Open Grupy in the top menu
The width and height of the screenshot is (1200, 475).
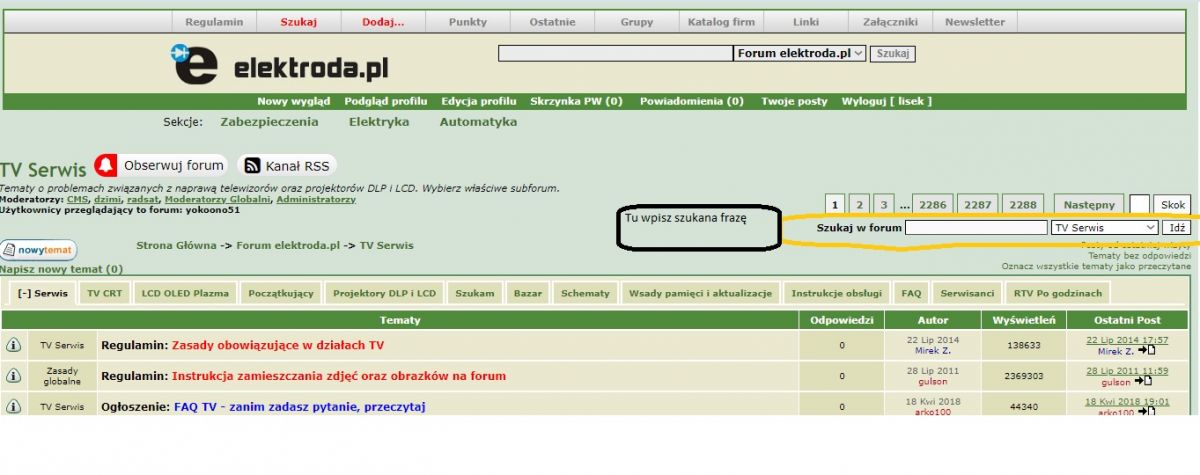point(636,22)
